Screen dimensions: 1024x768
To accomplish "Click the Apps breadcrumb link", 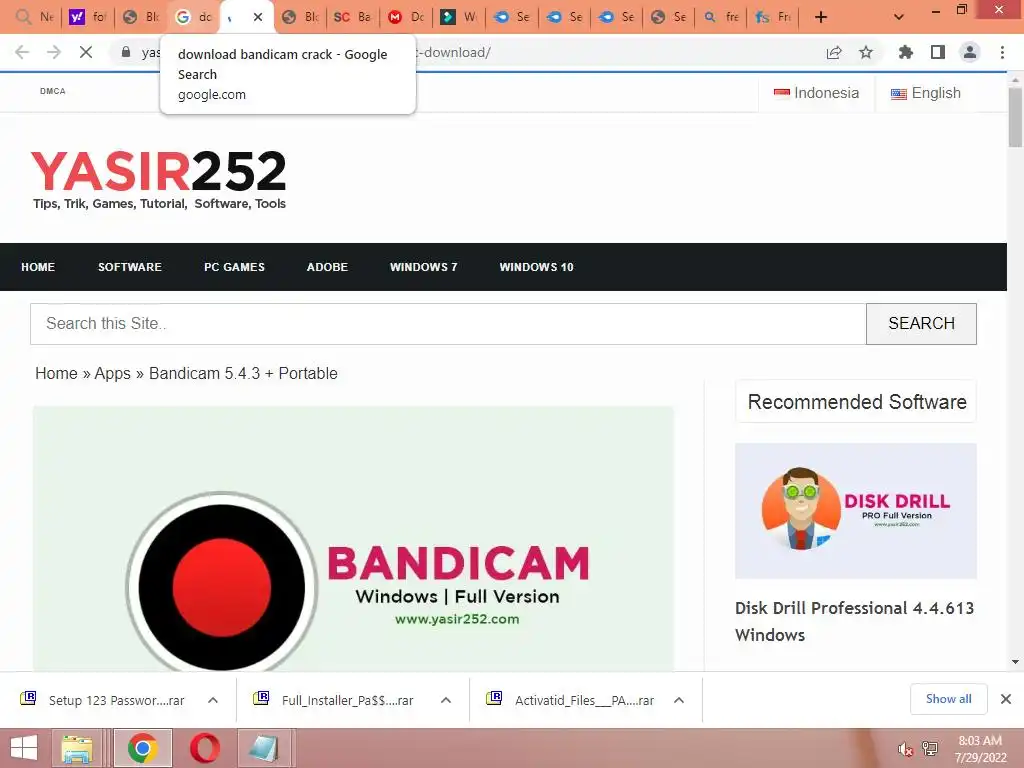I will 112,374.
